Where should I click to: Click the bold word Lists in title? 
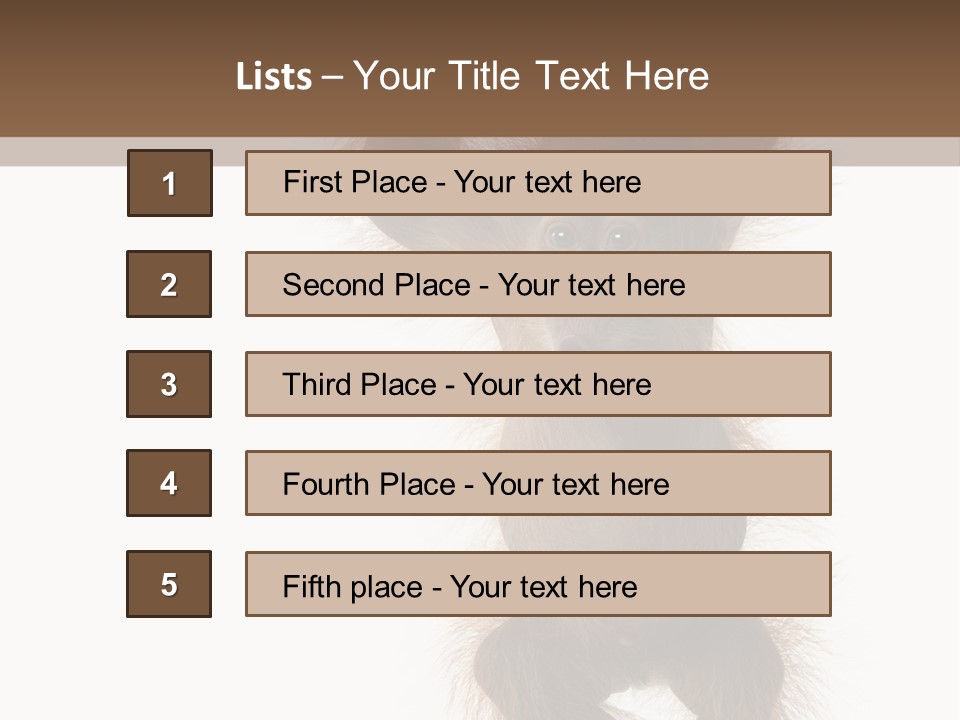(x=273, y=77)
